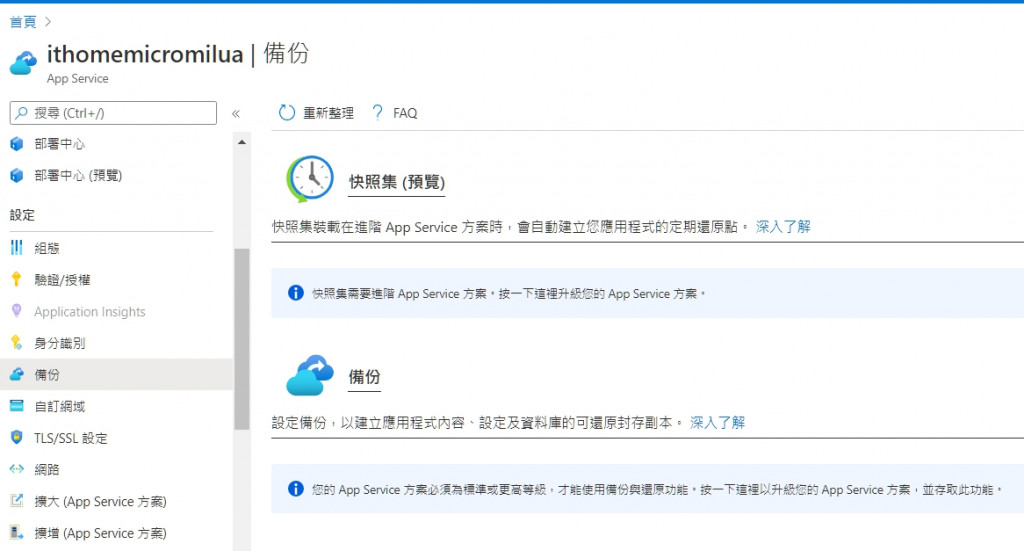Click the ithomemicromilua page title

(145, 54)
